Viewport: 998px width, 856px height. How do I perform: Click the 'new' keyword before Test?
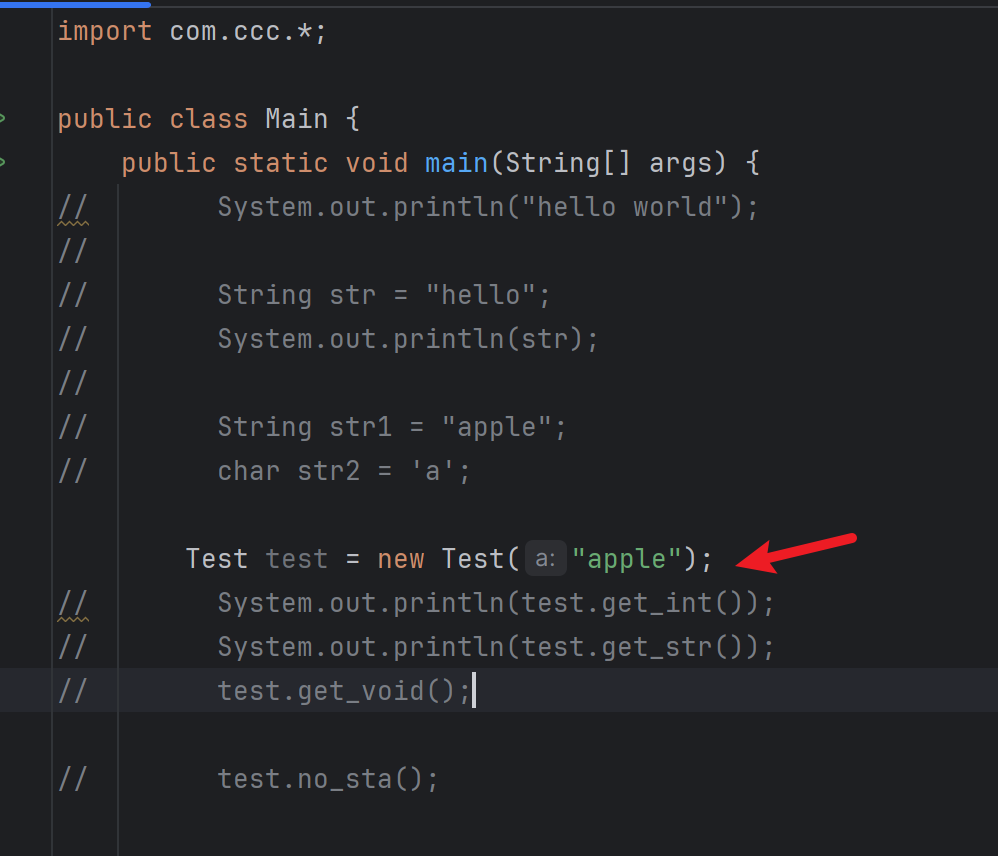click(400, 559)
